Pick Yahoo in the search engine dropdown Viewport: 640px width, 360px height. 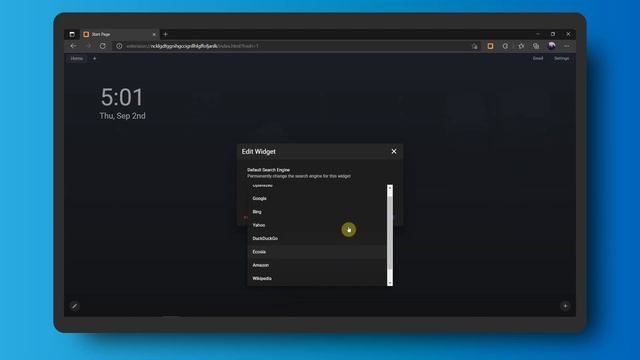click(317, 225)
